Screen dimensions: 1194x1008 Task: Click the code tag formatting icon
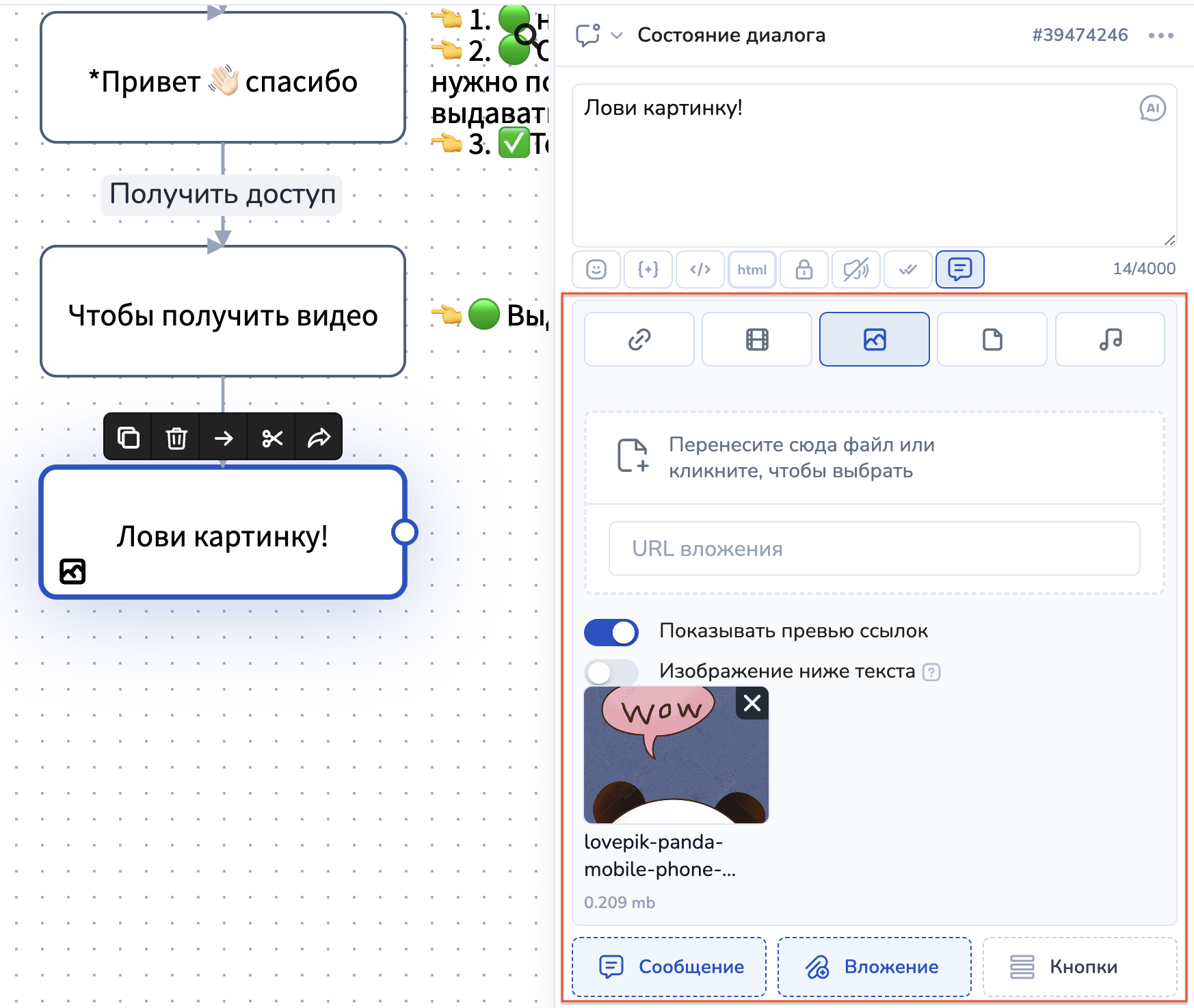click(700, 269)
